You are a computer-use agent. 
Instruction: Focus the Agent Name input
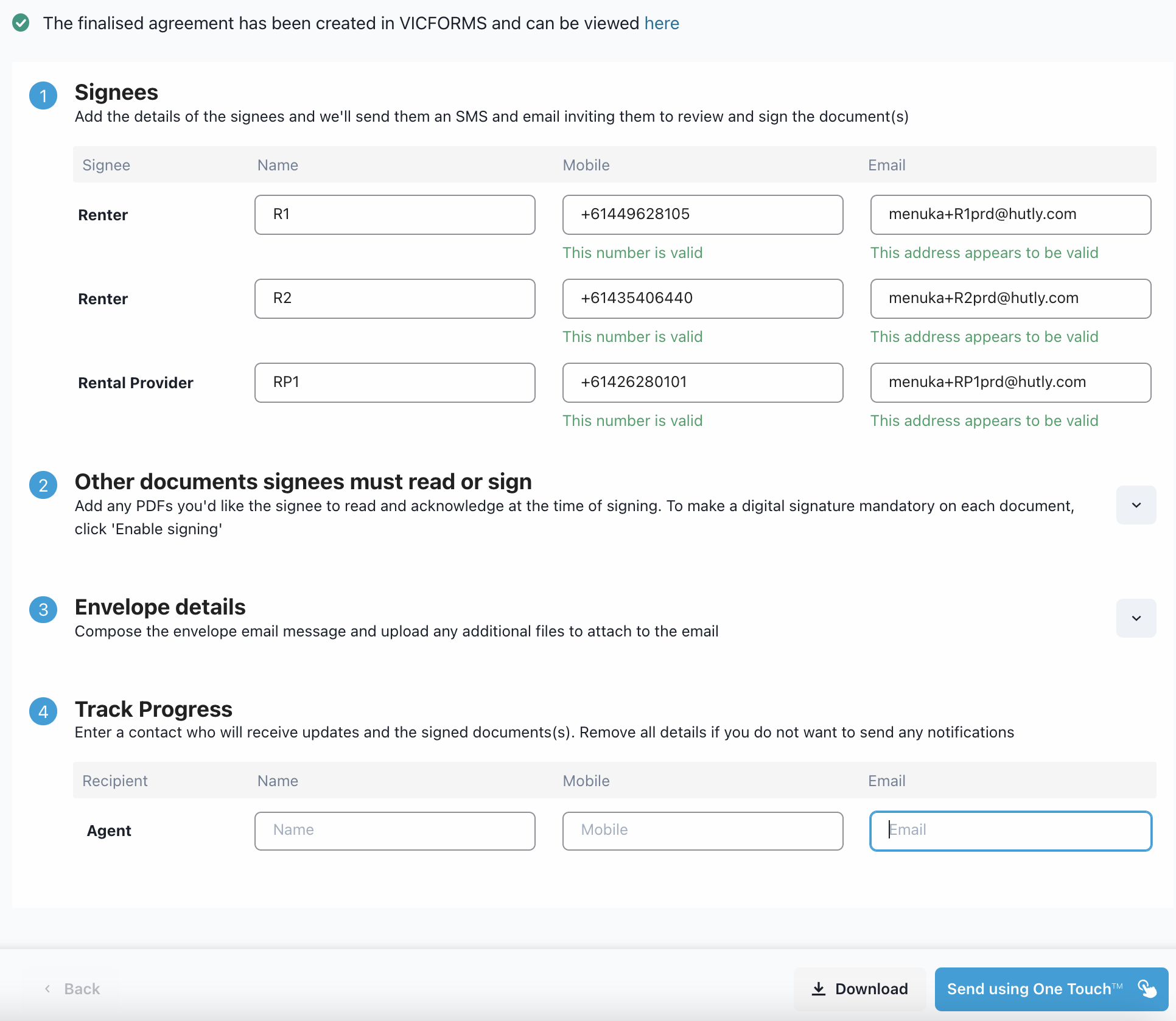pyautogui.click(x=394, y=831)
